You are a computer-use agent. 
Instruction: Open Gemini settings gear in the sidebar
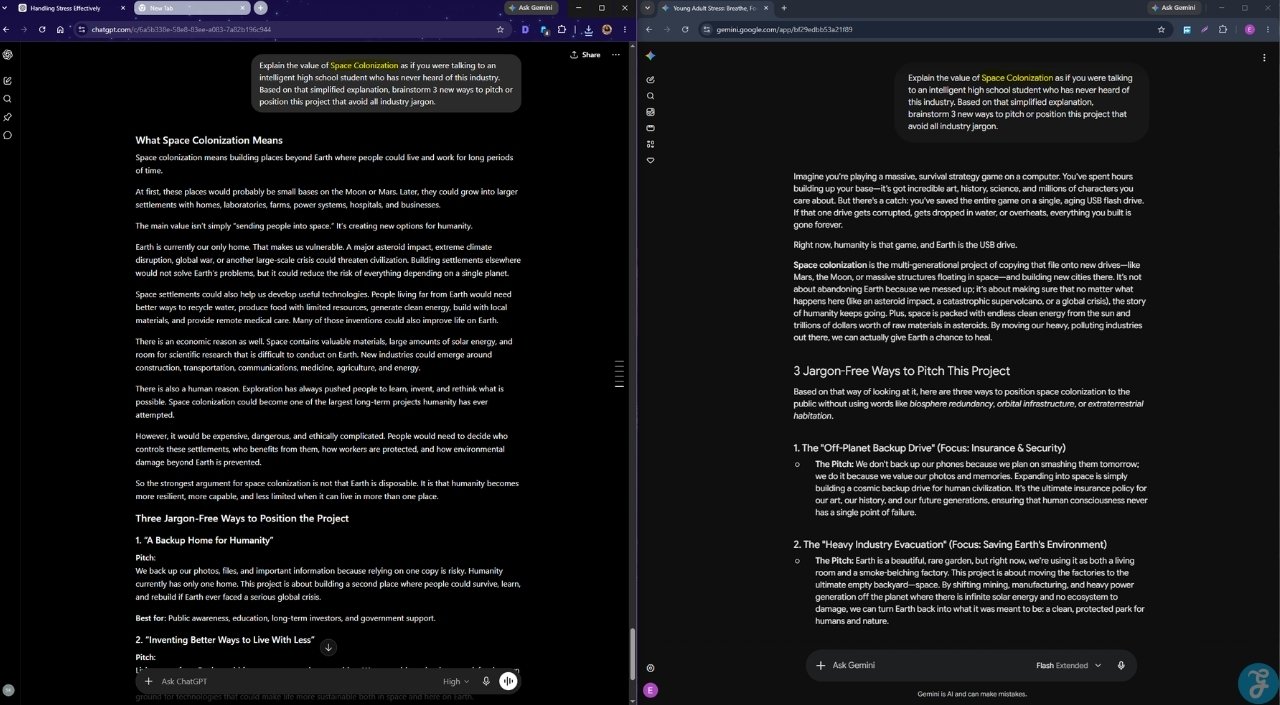650,668
